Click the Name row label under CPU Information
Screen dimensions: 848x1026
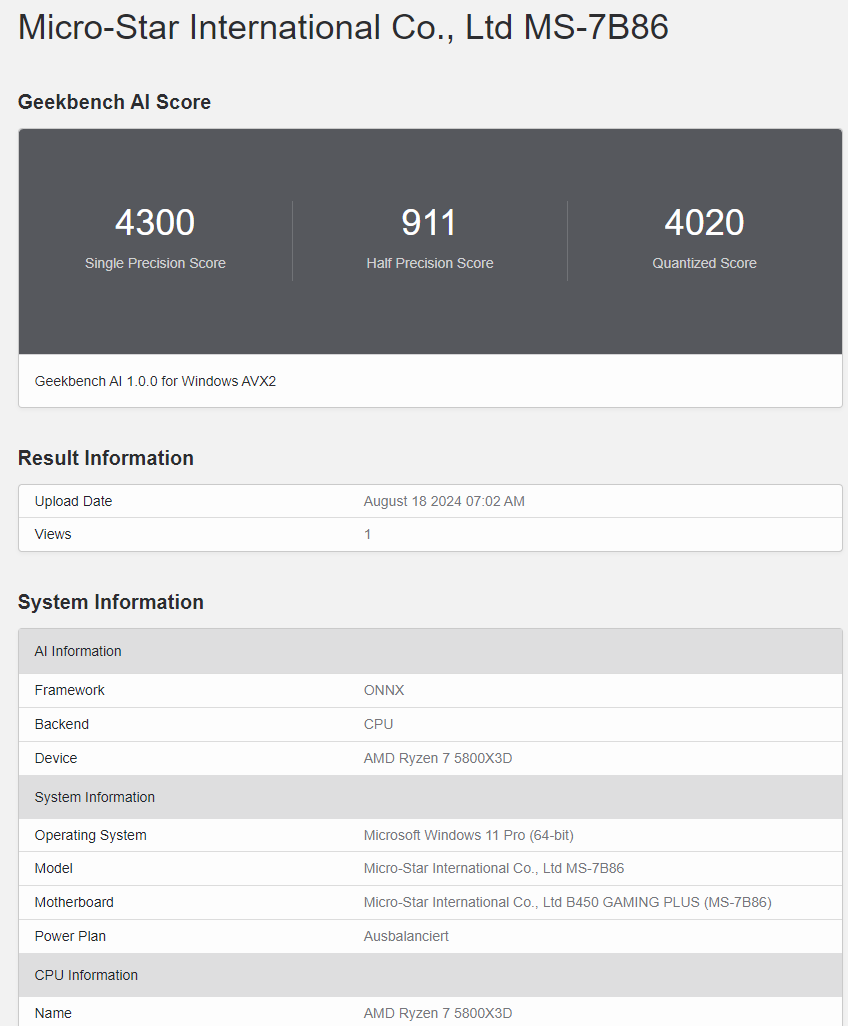pos(53,1014)
